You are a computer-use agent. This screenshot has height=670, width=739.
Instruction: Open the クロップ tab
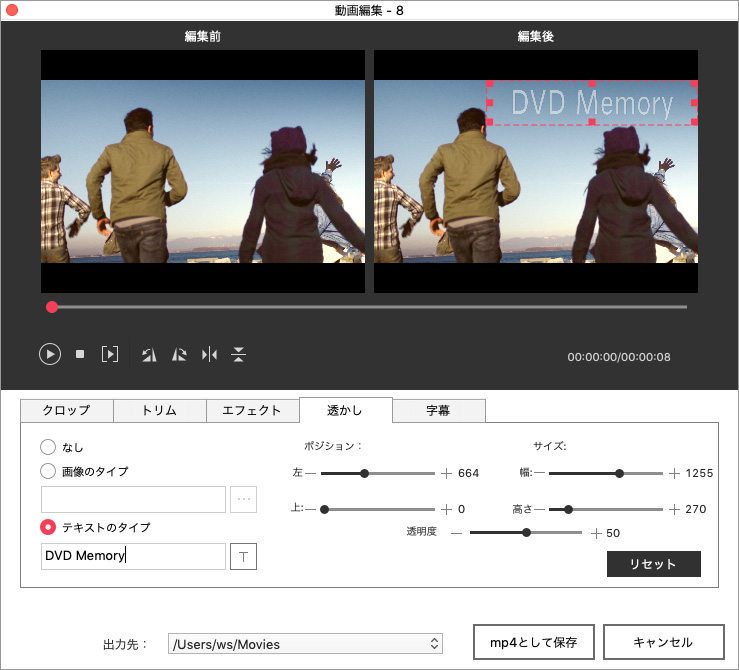tap(66, 410)
